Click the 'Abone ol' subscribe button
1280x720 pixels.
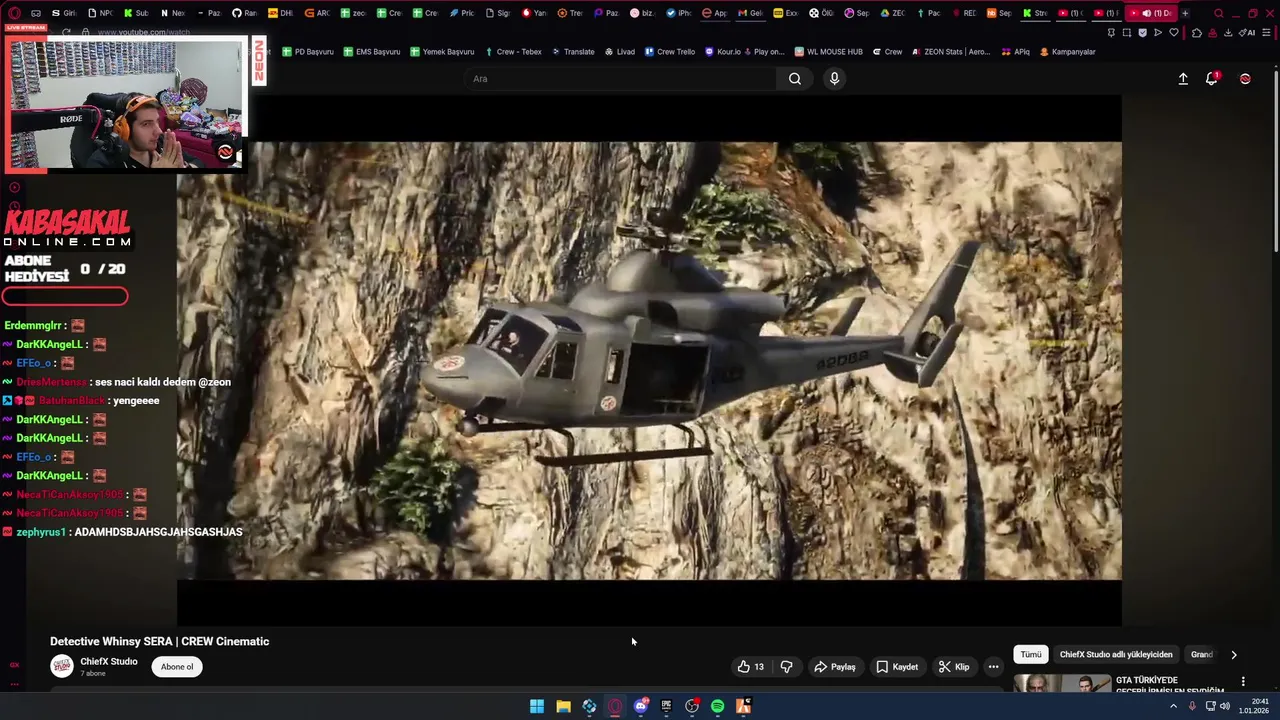177,667
